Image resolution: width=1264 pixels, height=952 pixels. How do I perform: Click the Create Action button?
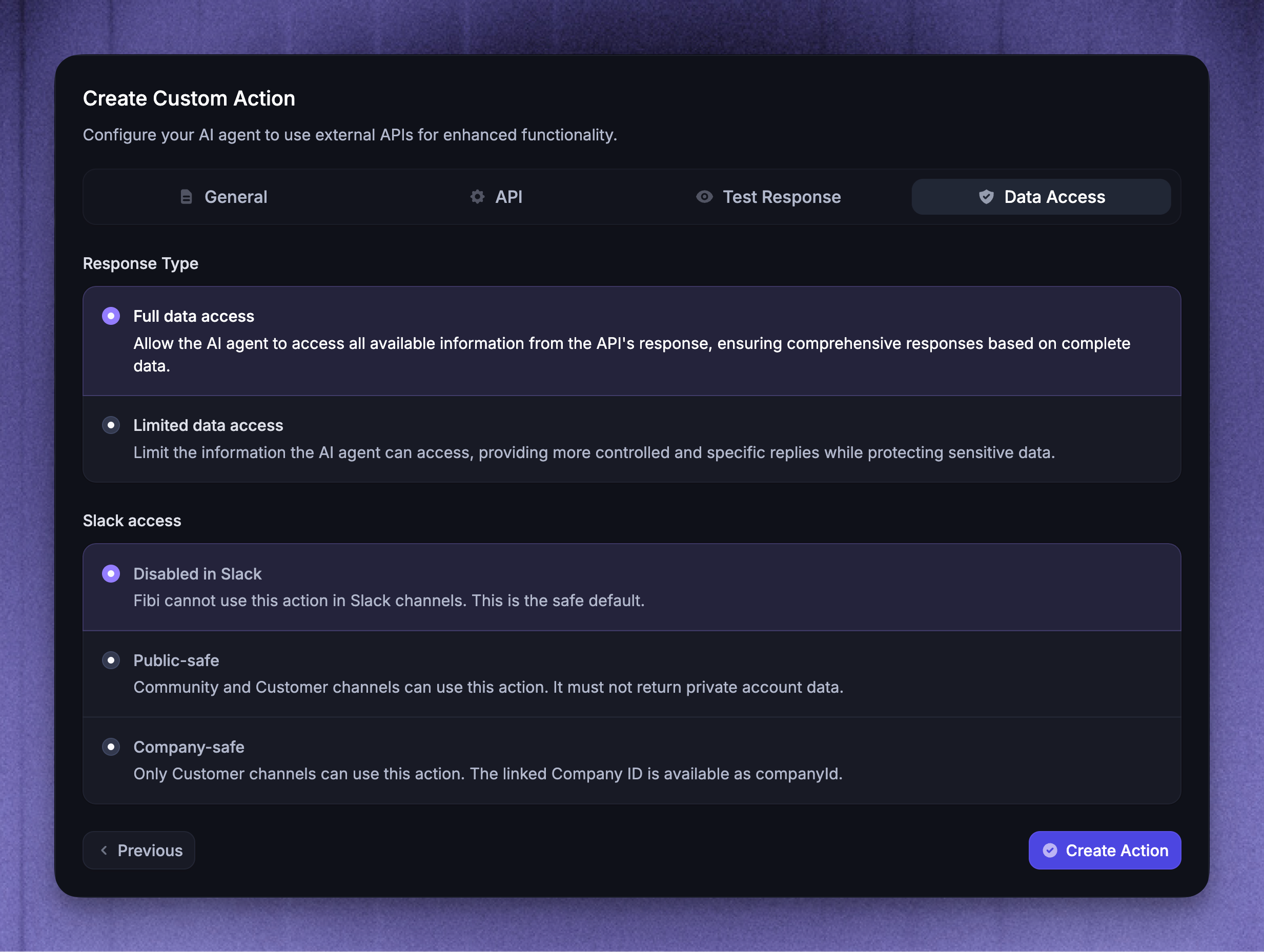coord(1105,851)
